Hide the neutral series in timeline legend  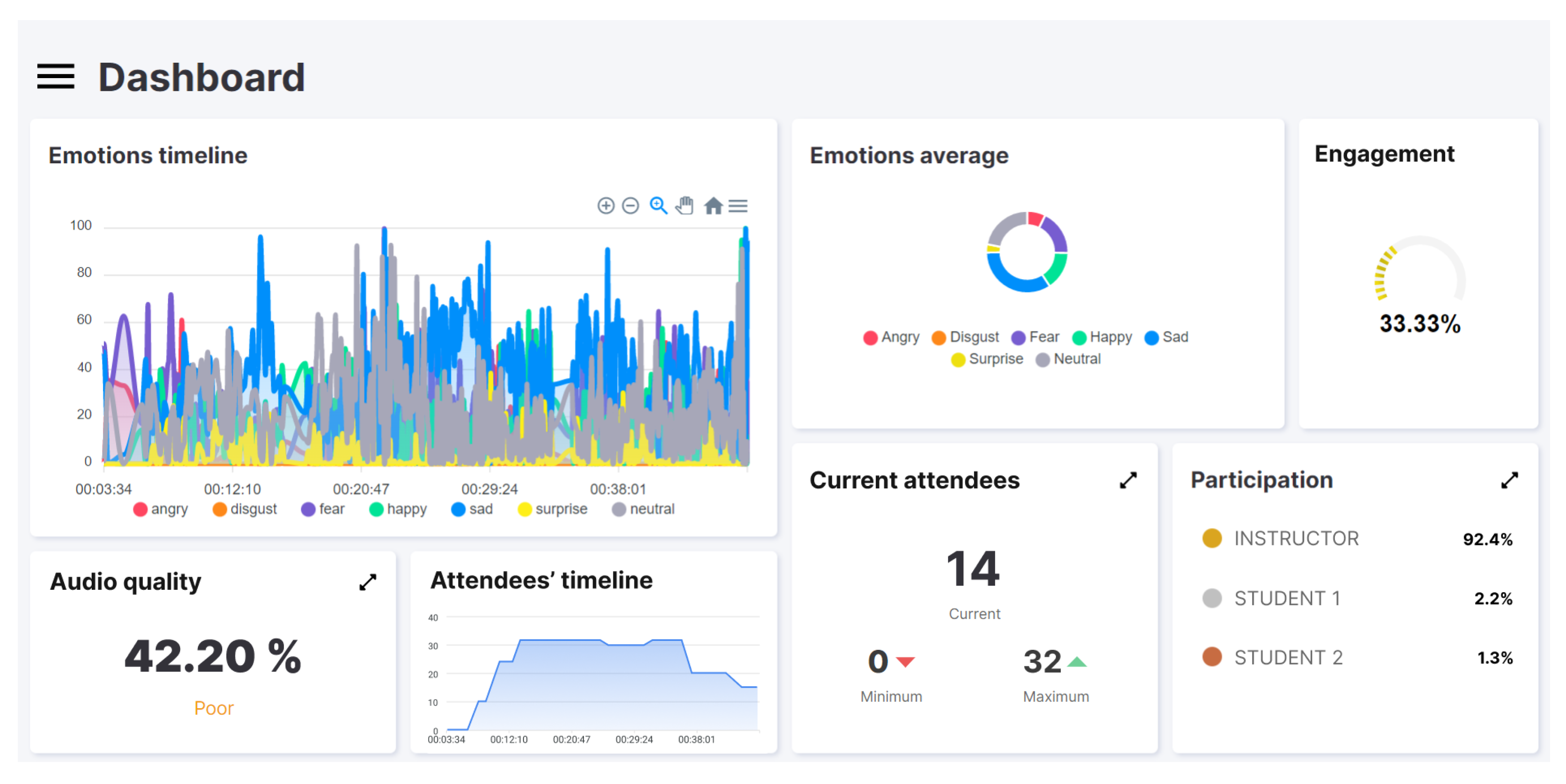tap(643, 509)
